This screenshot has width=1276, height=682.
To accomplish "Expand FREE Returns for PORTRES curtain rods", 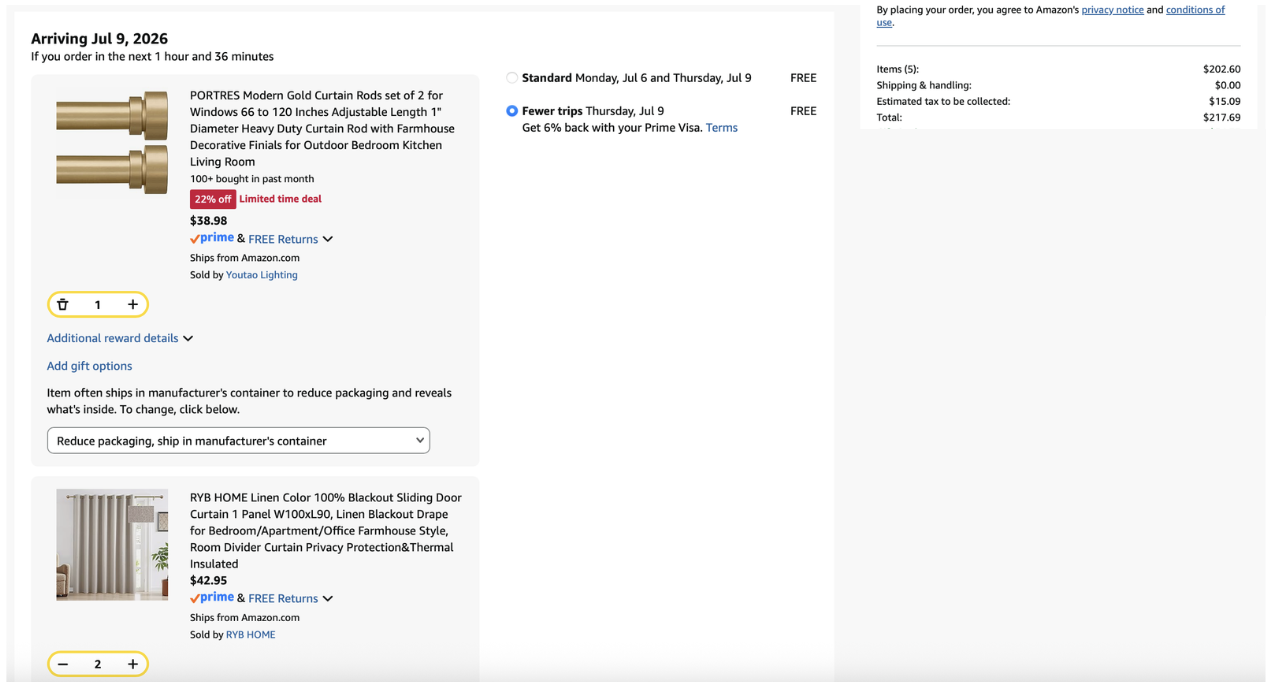I will pos(291,239).
